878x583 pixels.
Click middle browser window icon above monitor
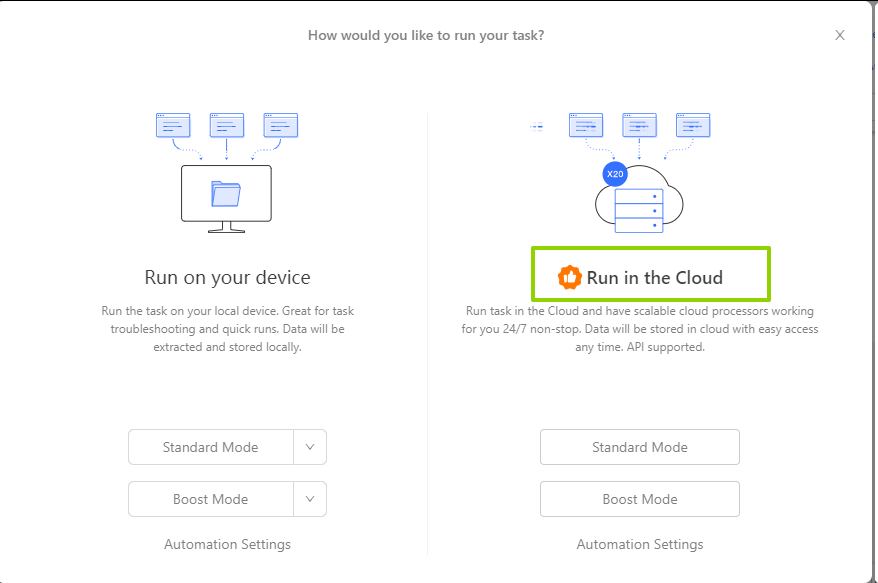coord(227,125)
